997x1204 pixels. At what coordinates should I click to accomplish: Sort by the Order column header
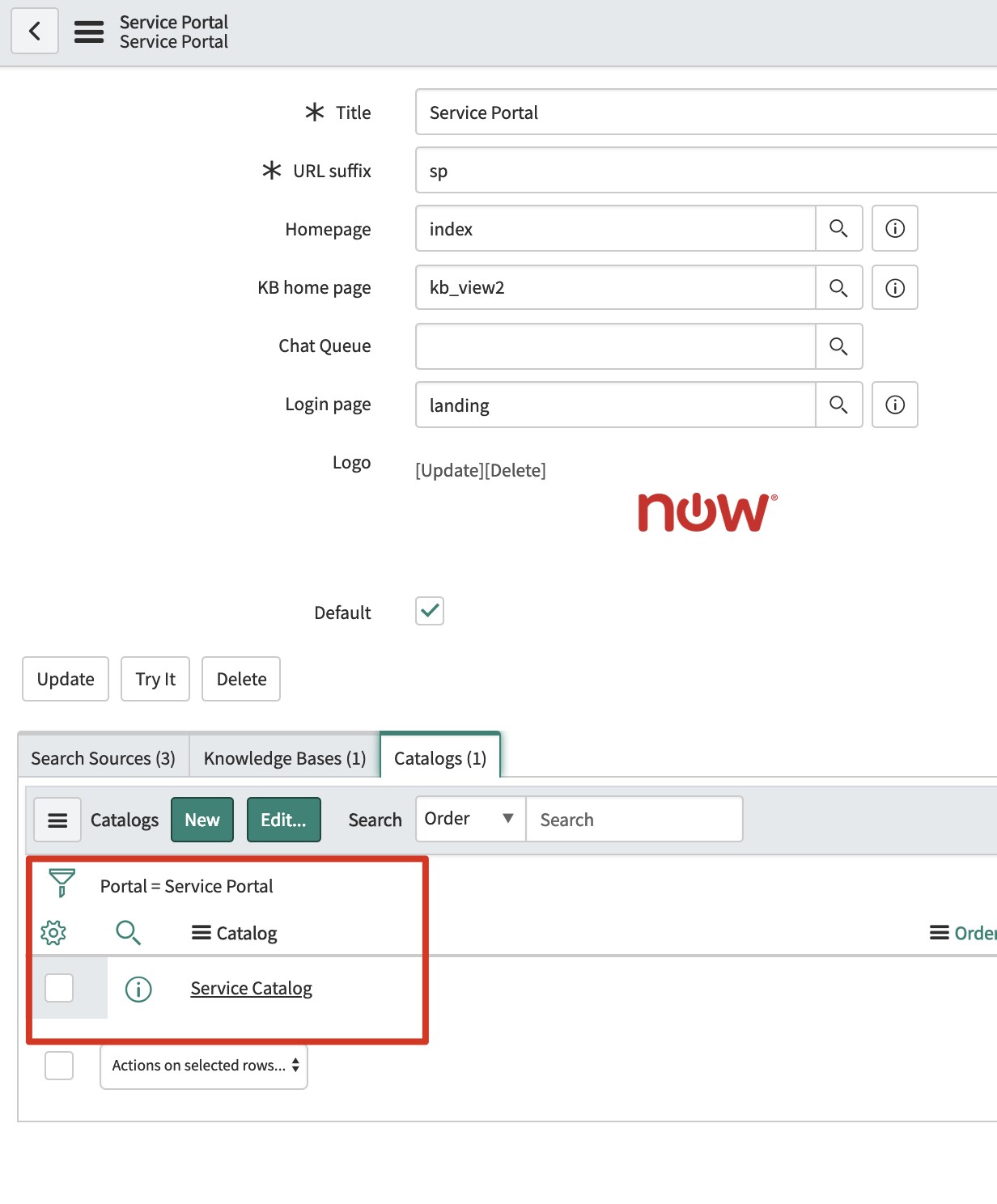976,933
